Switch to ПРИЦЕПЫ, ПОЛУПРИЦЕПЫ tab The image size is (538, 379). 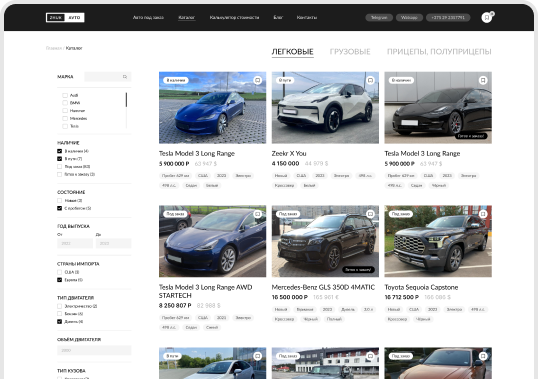[x=439, y=52]
